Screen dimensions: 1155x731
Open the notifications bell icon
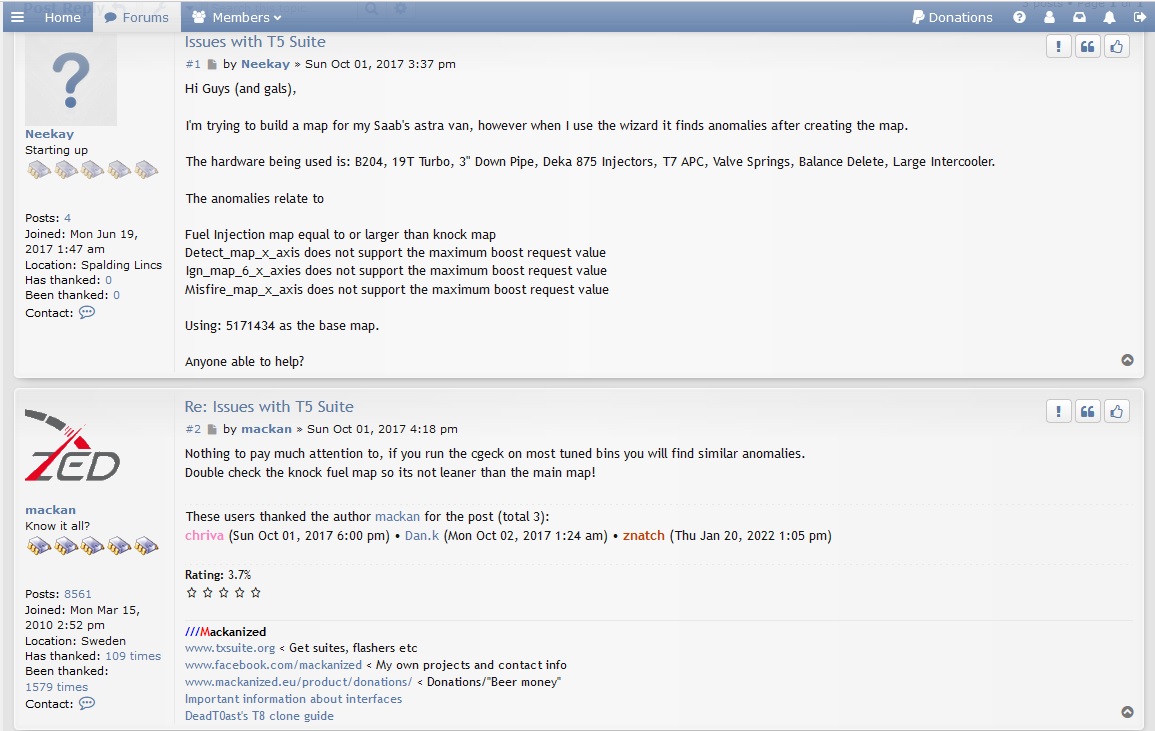click(x=1109, y=17)
